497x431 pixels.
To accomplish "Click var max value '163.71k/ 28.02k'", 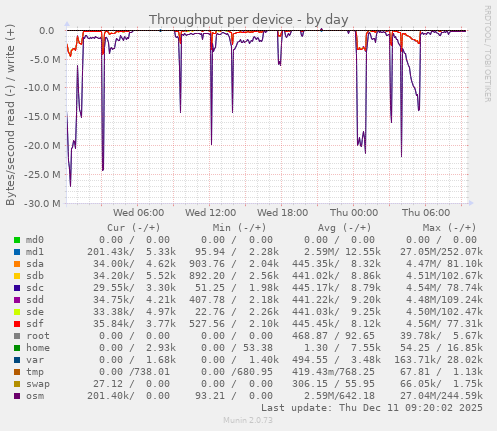I will coord(438,360).
